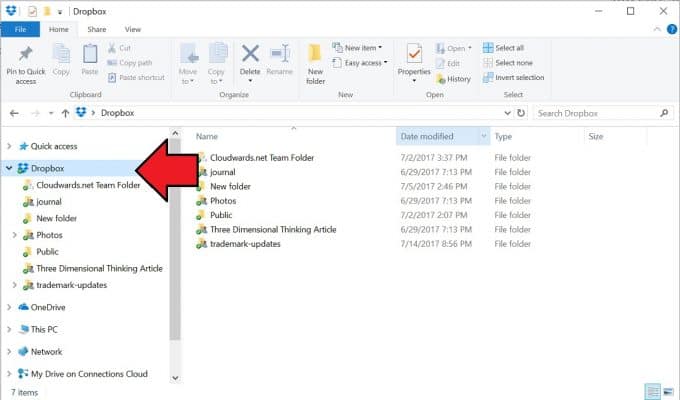
Task: Open the File menu tab
Action: (x=20, y=30)
